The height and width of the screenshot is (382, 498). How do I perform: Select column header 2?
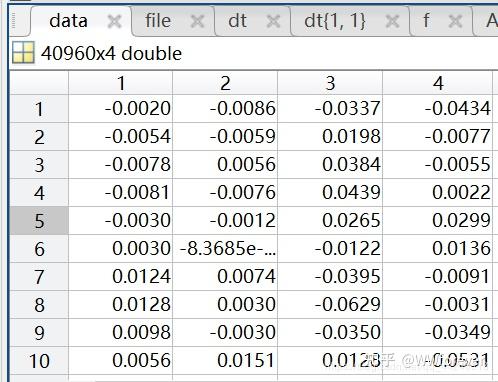pos(225,83)
